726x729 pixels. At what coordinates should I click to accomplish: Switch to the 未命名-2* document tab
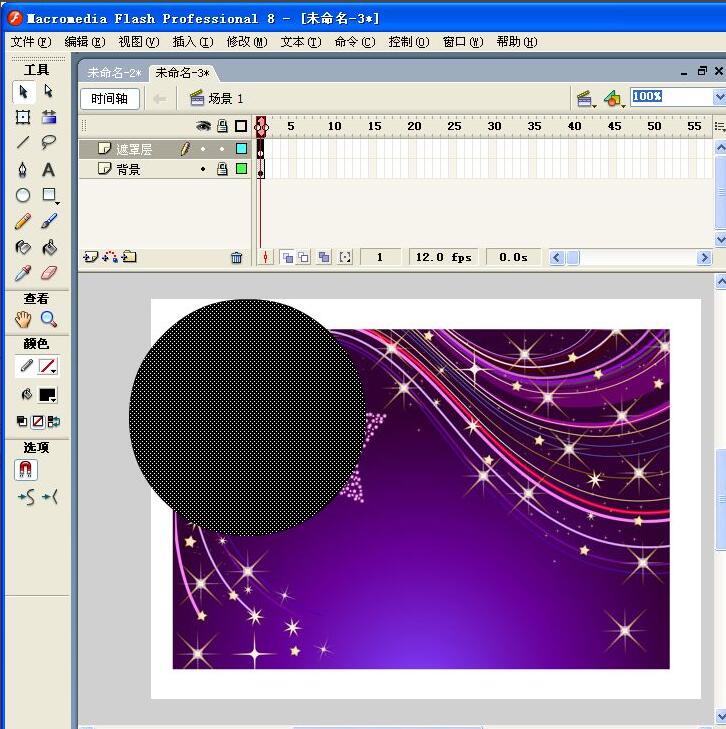coord(114,73)
